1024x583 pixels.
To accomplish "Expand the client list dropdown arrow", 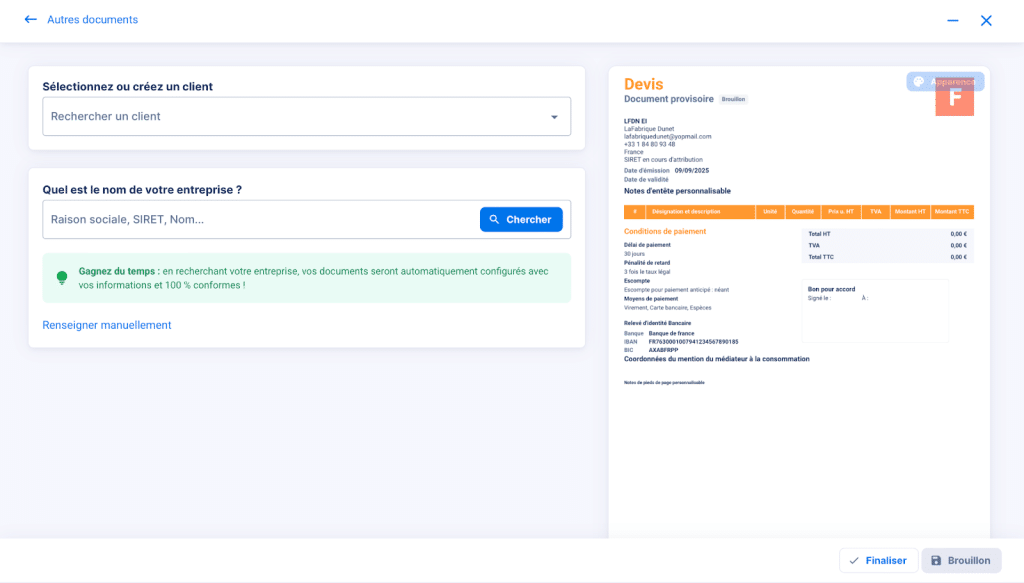I will [554, 117].
